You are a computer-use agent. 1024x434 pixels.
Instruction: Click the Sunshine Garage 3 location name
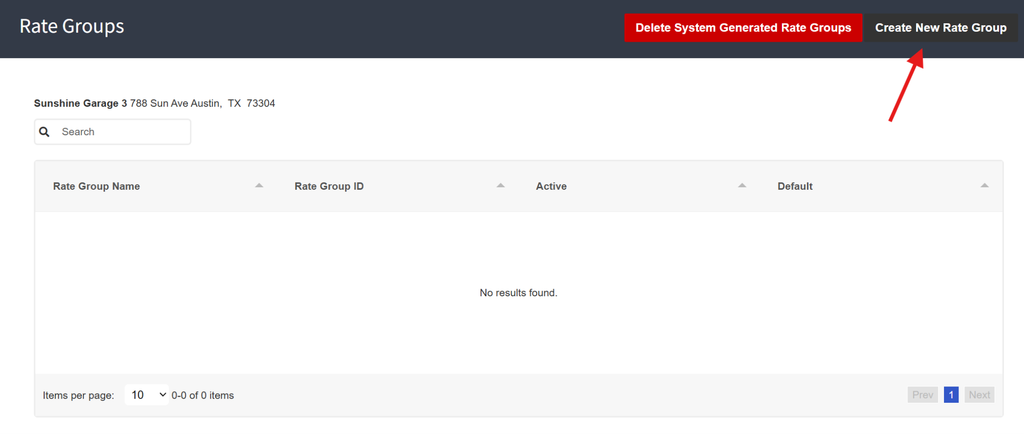pos(80,103)
